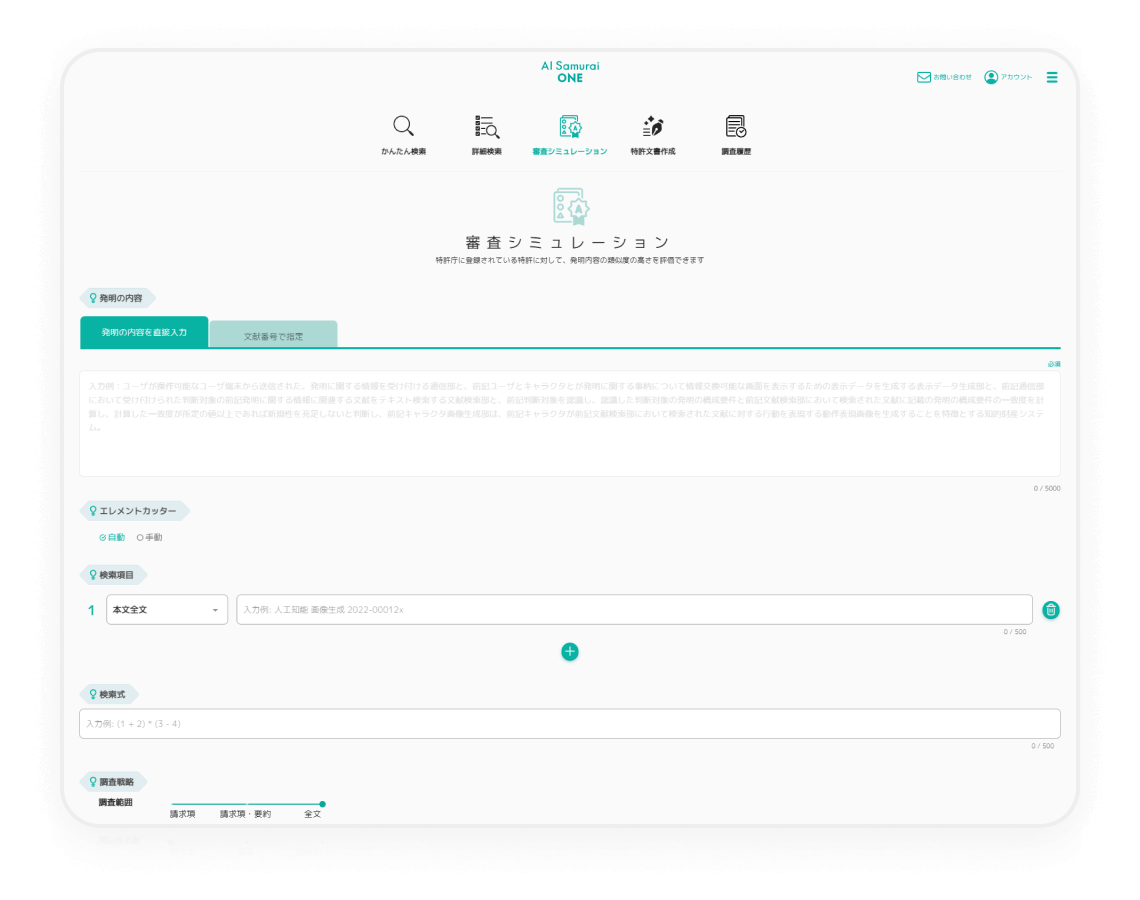The image size is (1140, 900).
Task: Delete search item with trash icon
Action: click(1051, 610)
